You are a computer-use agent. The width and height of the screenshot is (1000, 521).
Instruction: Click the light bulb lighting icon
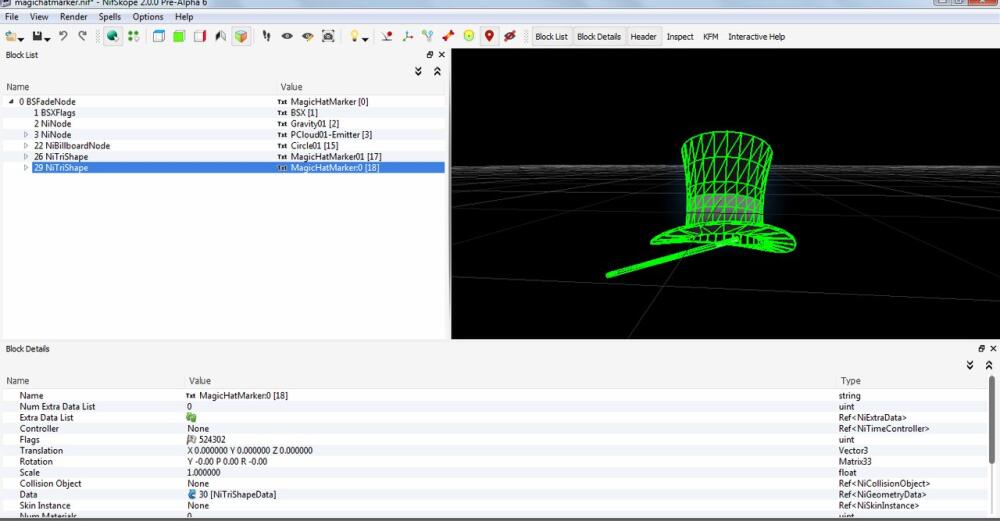point(354,36)
